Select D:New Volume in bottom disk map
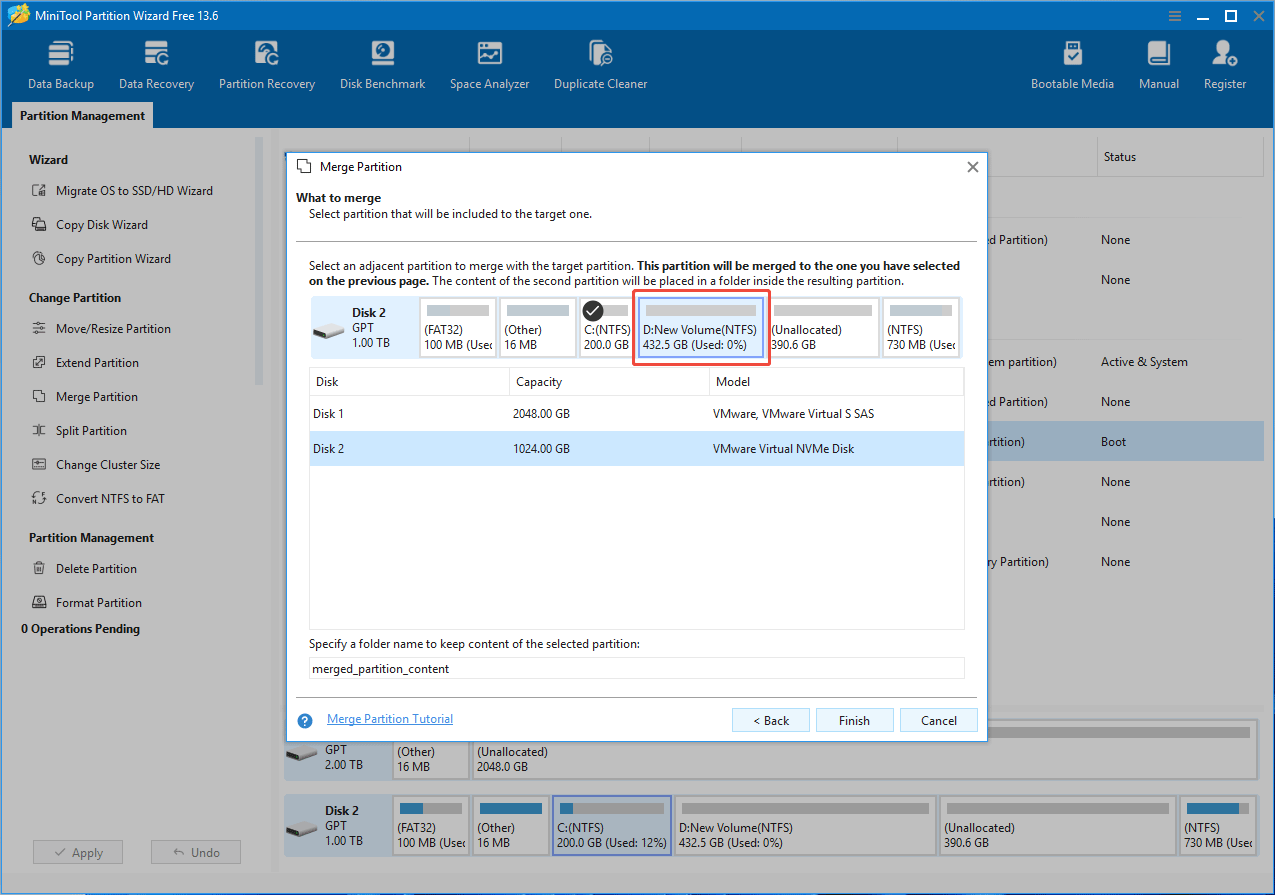The width and height of the screenshot is (1275, 895). click(x=805, y=826)
